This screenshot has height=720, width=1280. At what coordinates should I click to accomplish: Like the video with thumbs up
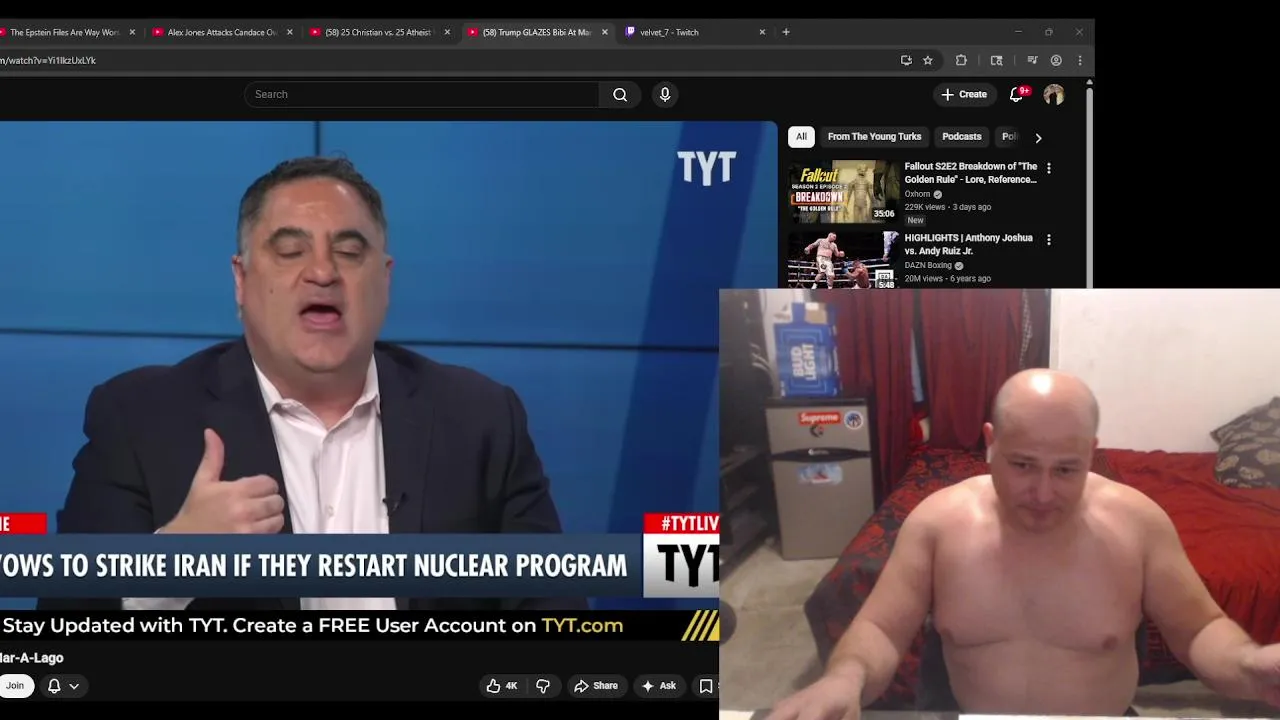[x=502, y=686]
